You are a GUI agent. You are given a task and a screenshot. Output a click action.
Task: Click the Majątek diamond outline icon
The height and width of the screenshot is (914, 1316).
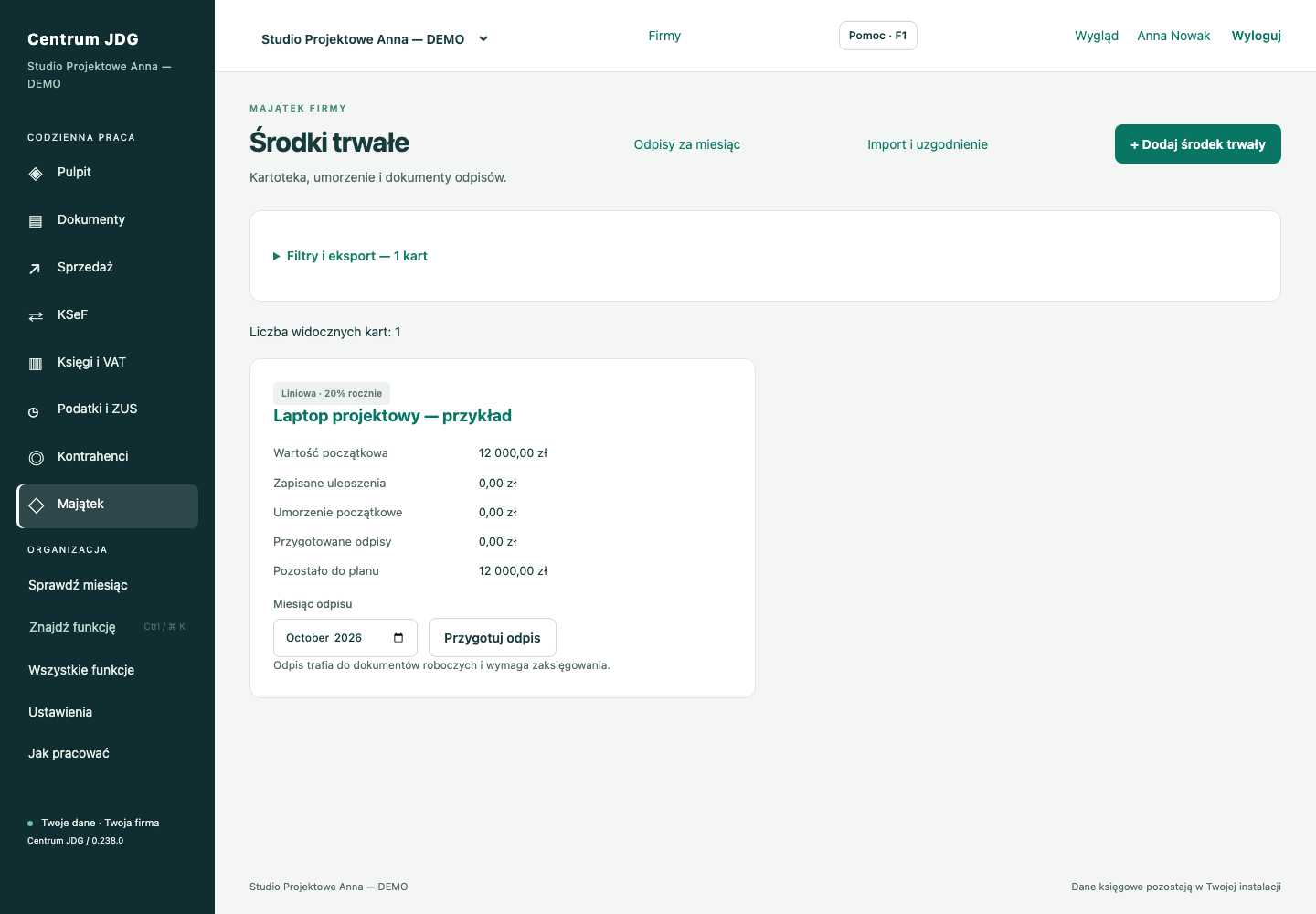tap(37, 505)
